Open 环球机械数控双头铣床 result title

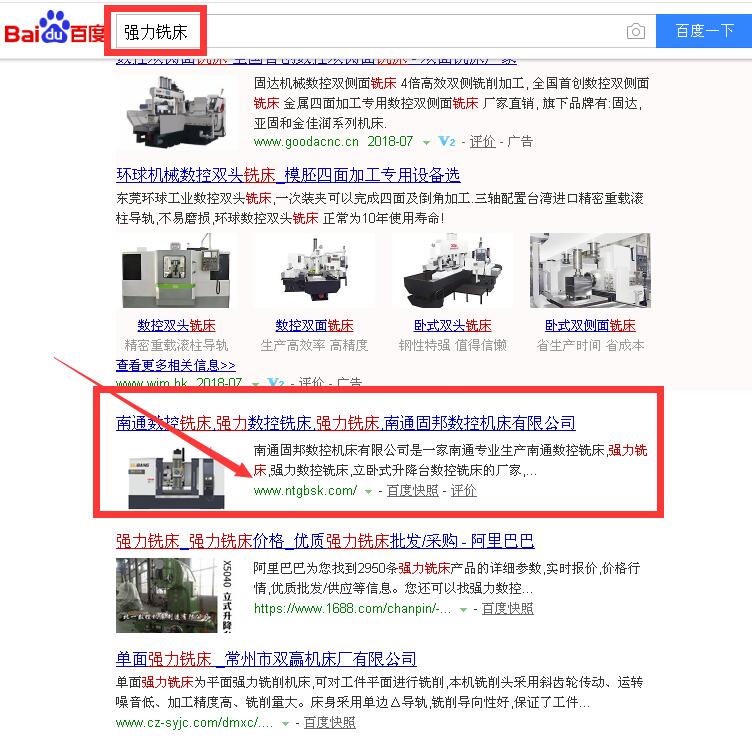[288, 175]
